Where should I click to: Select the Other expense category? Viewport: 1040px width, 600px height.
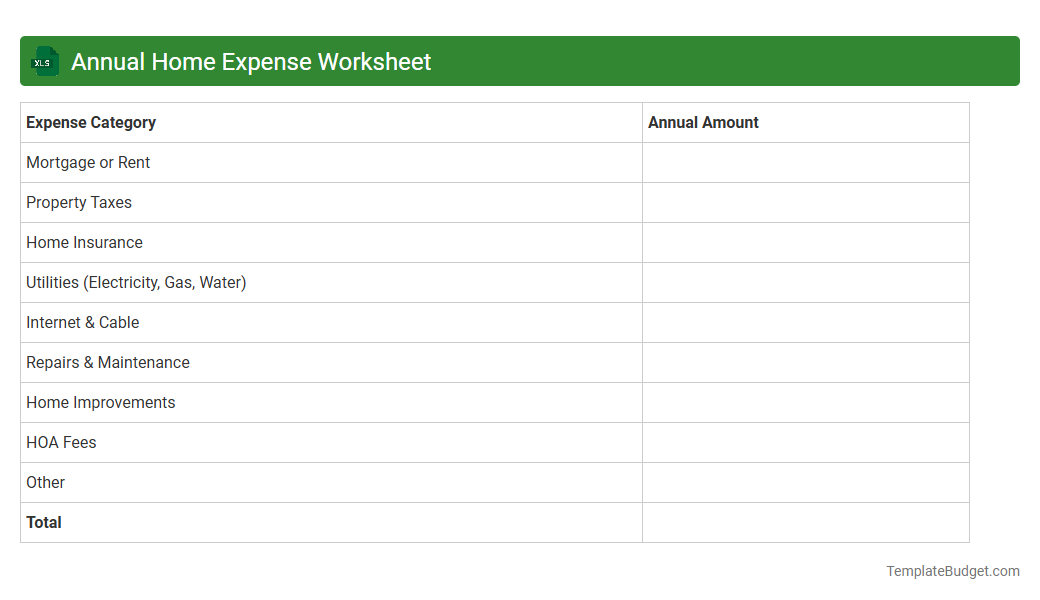tap(45, 482)
